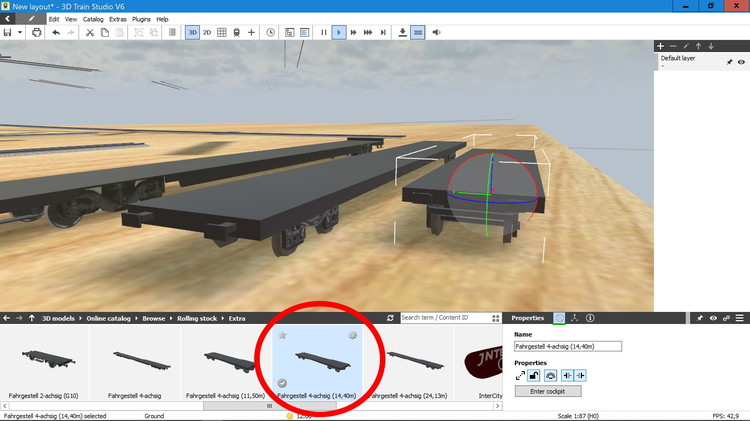Select Fahrgestell 4-achsig (24,13m) model

[x=409, y=363]
